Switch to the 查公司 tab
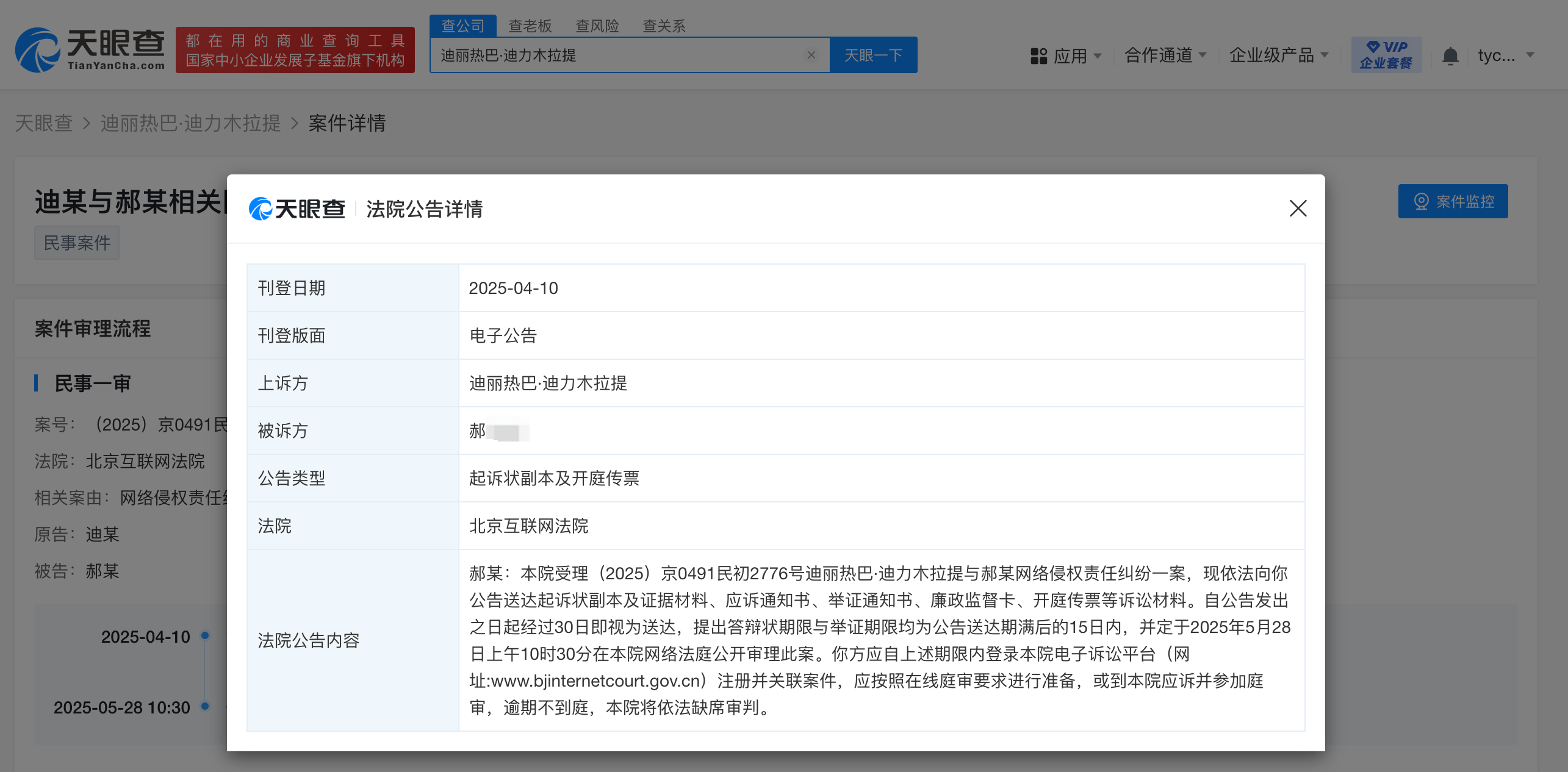 (x=462, y=26)
